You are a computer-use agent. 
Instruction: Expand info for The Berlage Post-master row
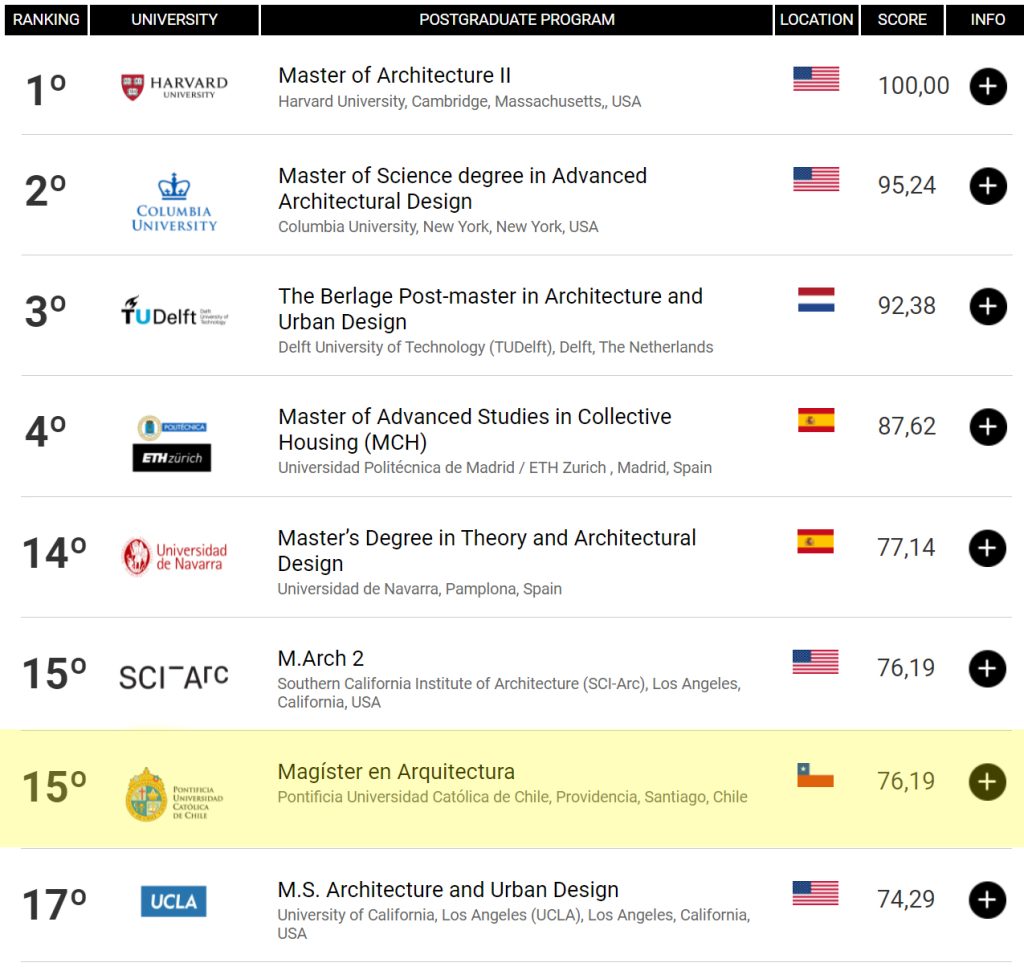pos(987,306)
